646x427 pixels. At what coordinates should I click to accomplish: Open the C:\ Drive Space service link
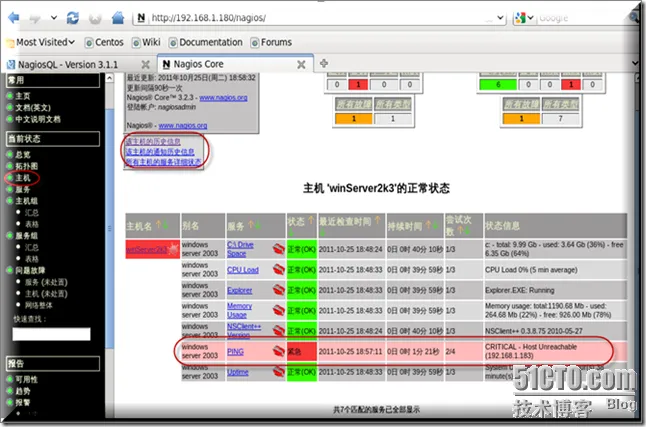[240, 249]
